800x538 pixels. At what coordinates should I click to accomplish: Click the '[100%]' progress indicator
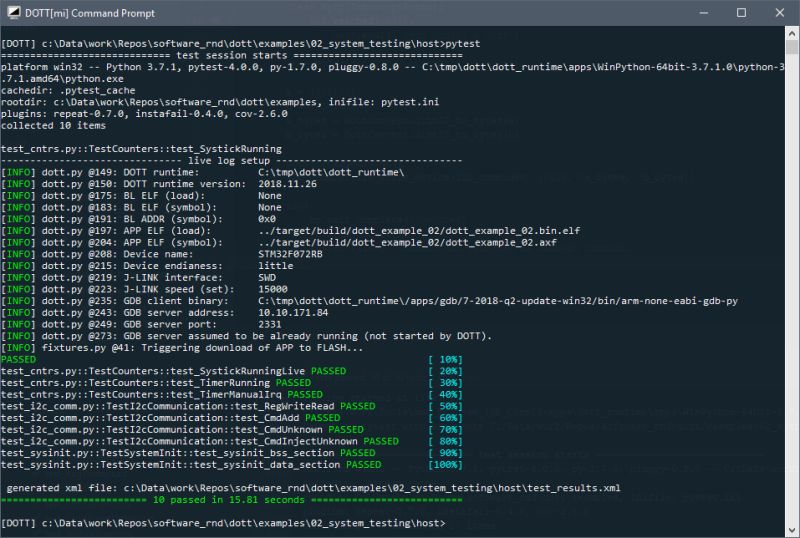445,466
